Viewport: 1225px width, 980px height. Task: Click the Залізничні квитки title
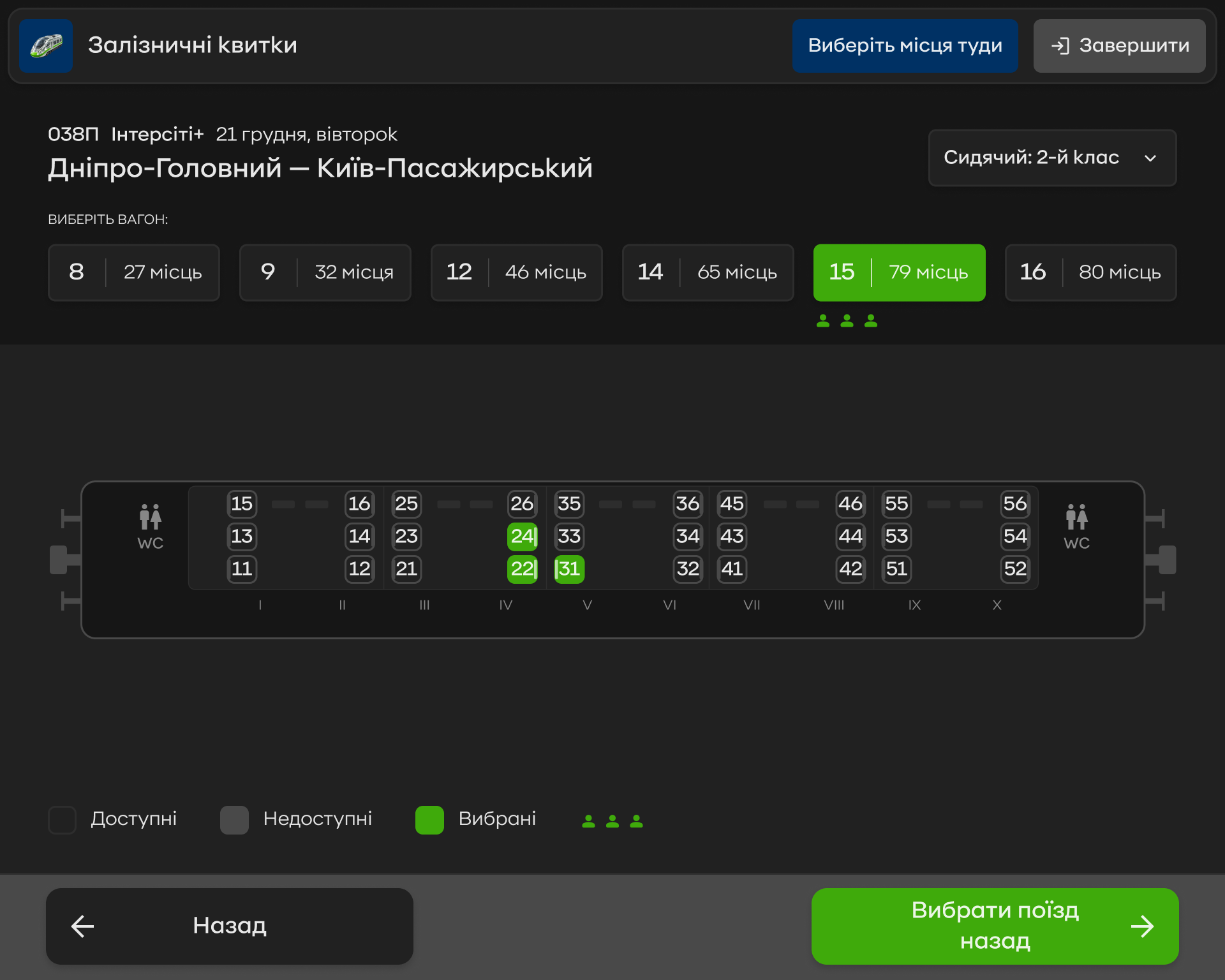coord(193,45)
